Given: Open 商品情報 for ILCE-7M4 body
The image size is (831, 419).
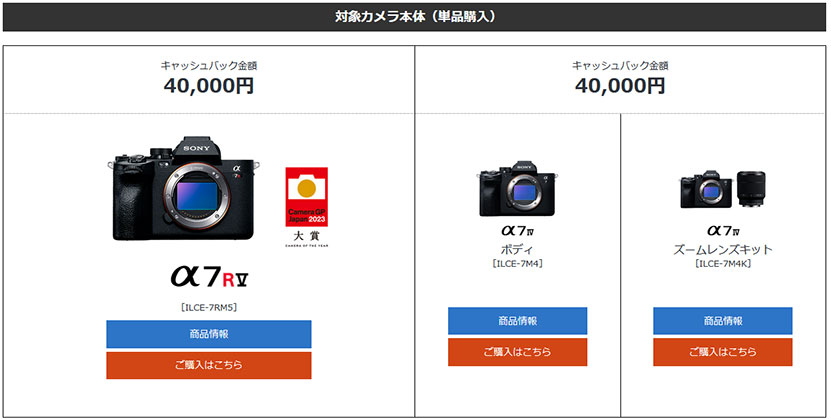Looking at the screenshot, I should pos(517,321).
